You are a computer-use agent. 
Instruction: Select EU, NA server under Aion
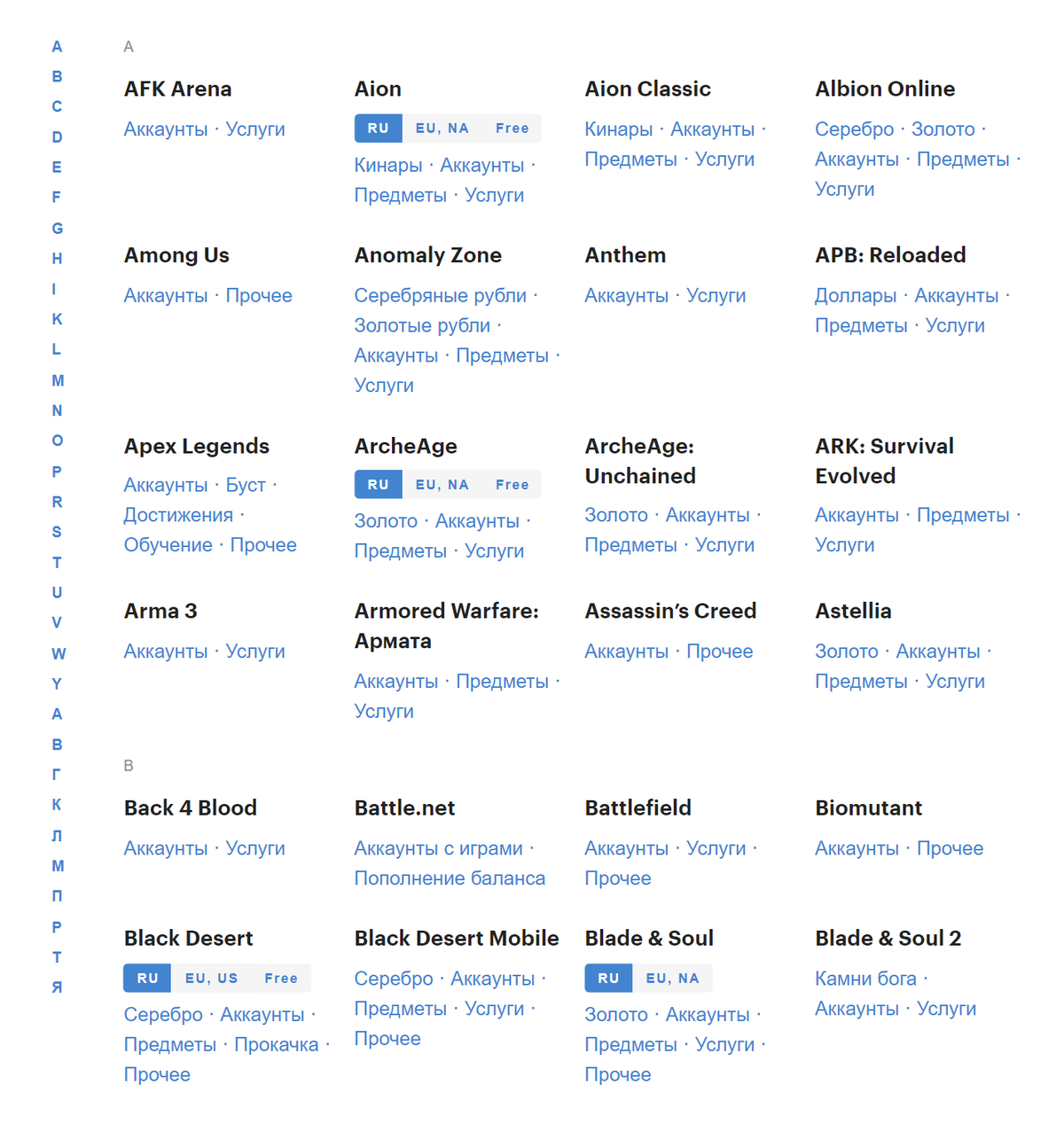(x=442, y=129)
